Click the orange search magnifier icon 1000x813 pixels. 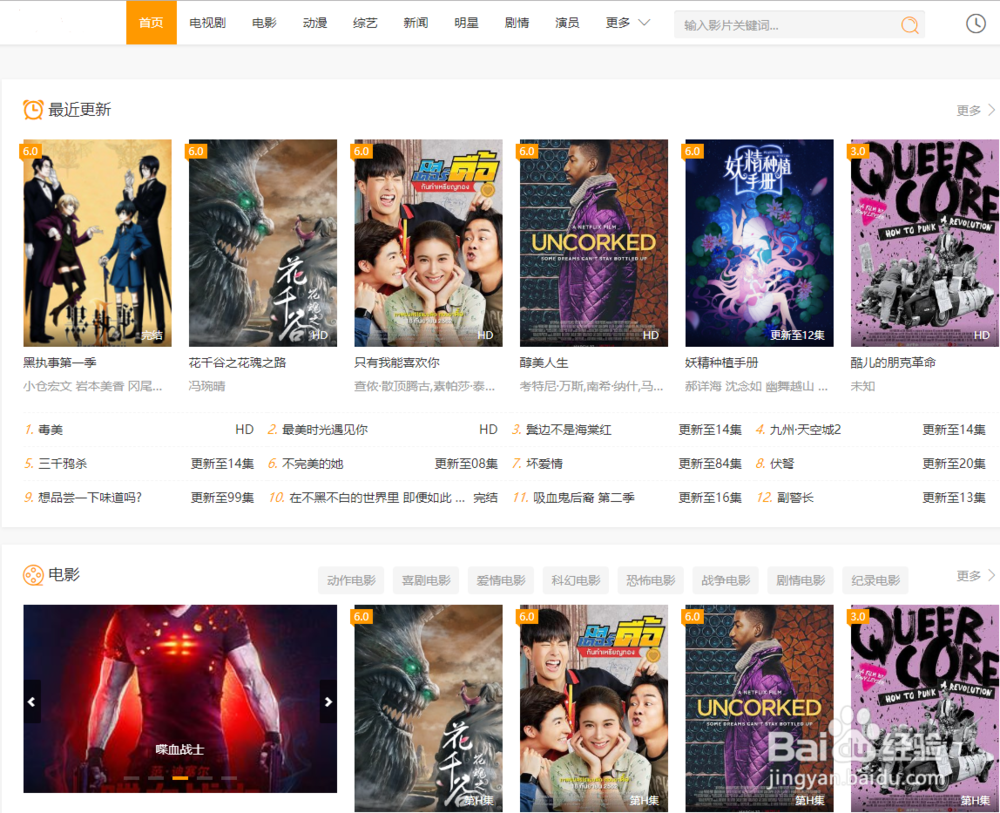click(x=909, y=25)
